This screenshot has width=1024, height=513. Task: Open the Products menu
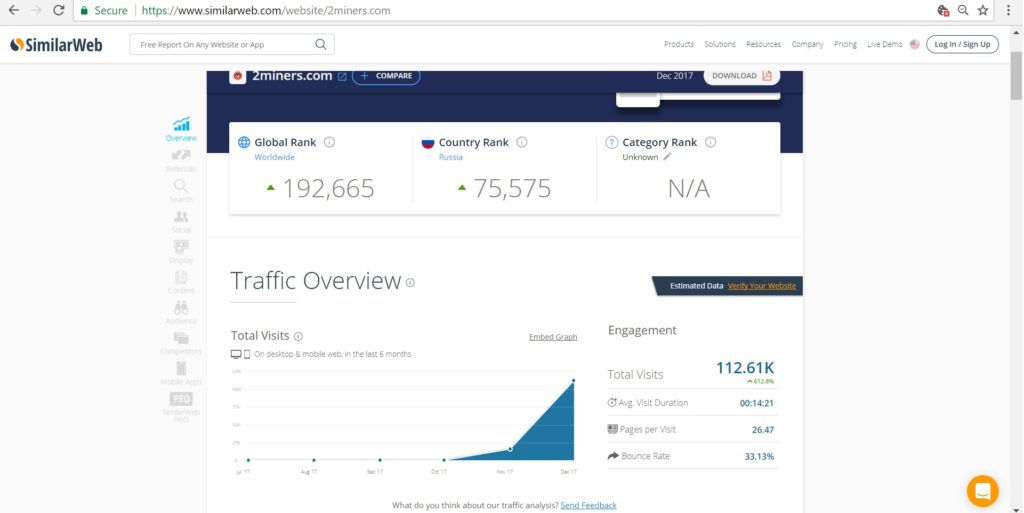(x=679, y=44)
